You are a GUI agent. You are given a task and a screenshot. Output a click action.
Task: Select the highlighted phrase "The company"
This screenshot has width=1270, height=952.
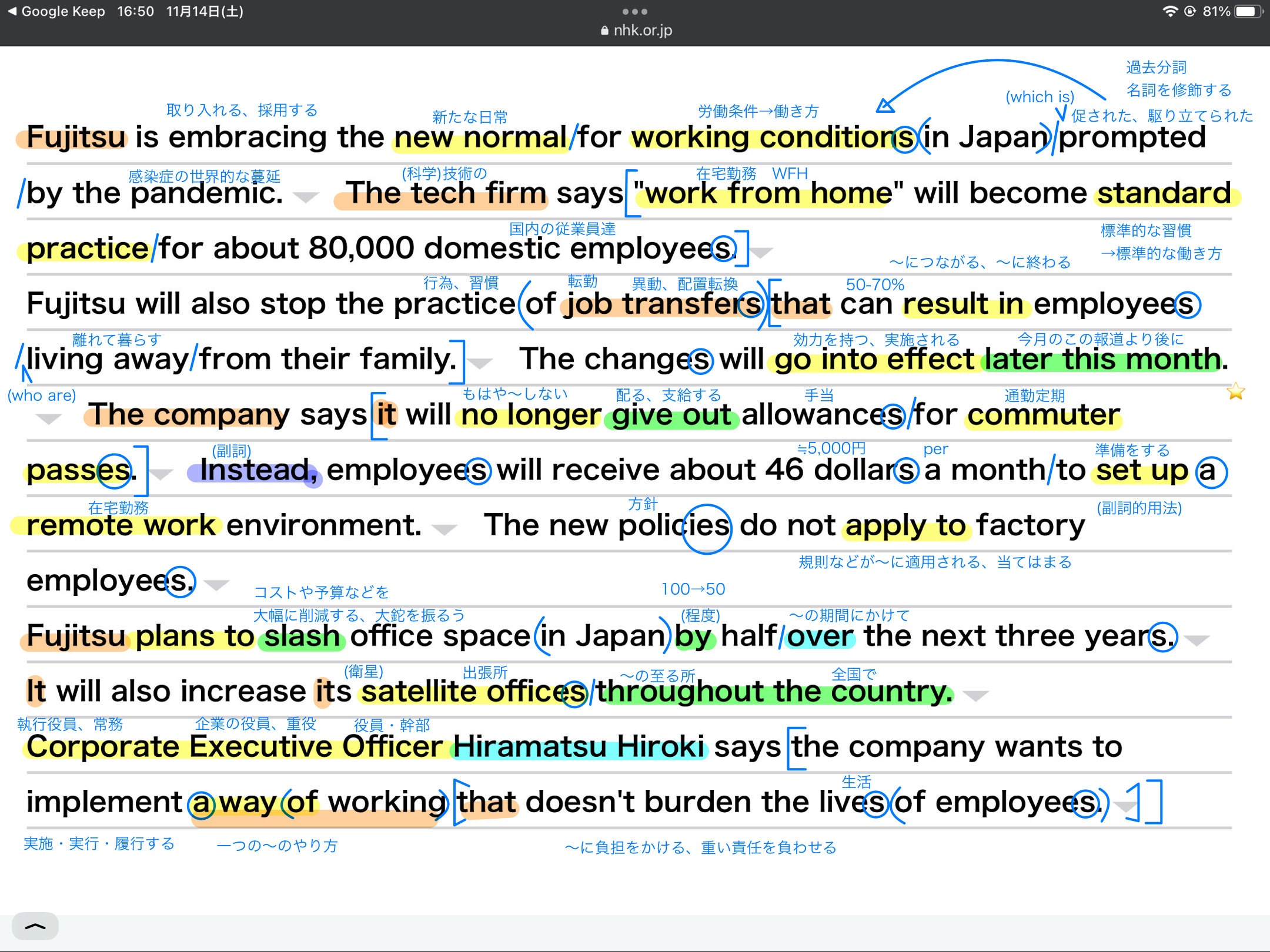[188, 415]
